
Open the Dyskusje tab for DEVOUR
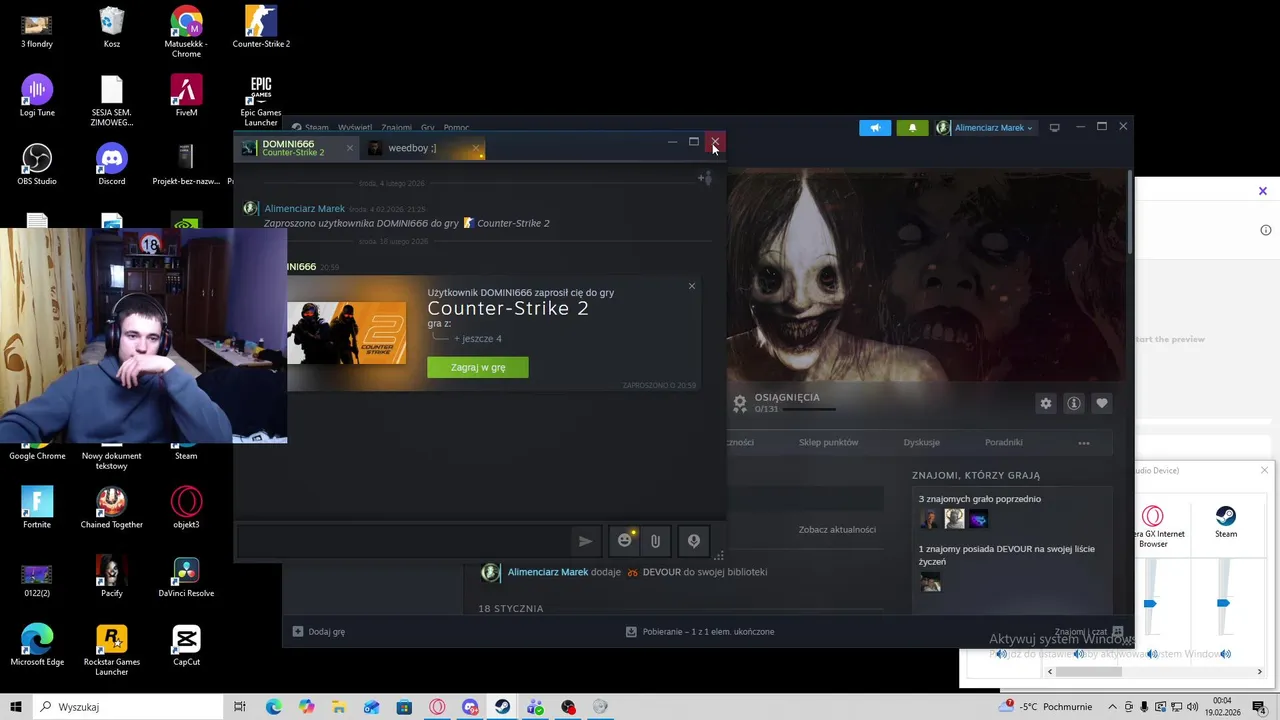[x=921, y=442]
